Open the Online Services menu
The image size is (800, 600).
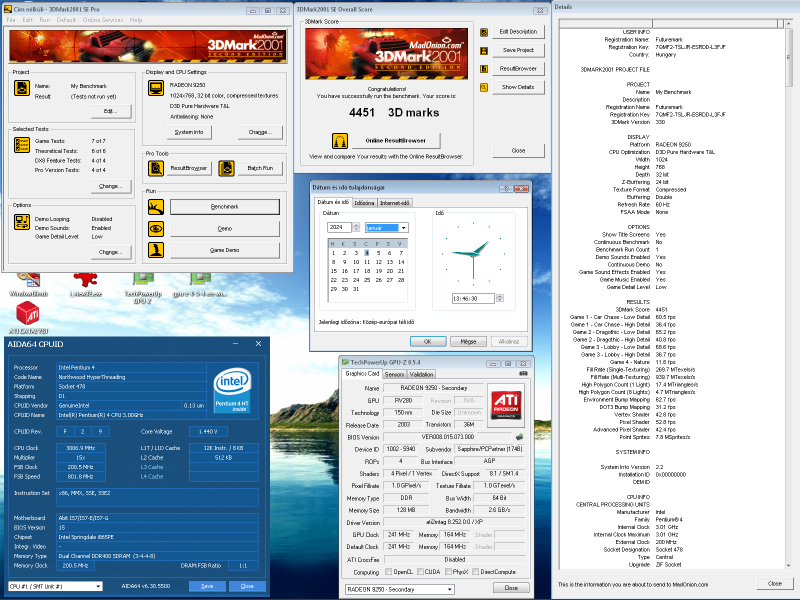103,20
